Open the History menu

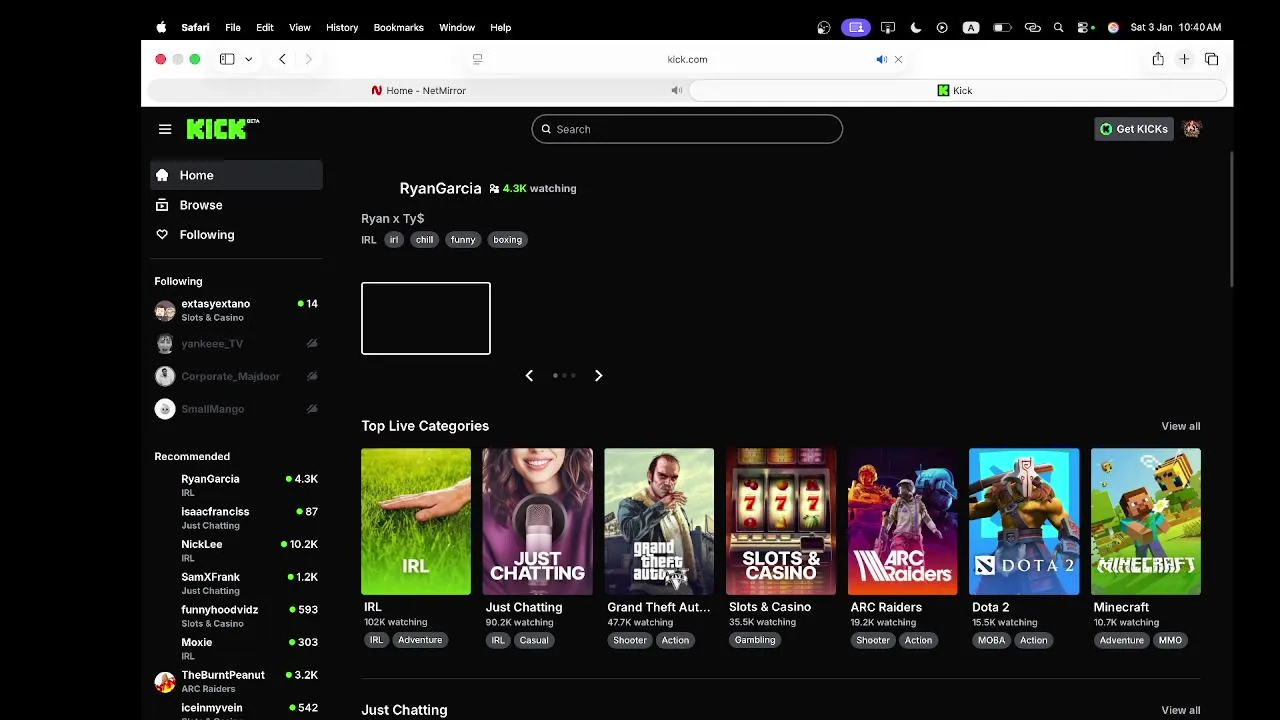342,27
